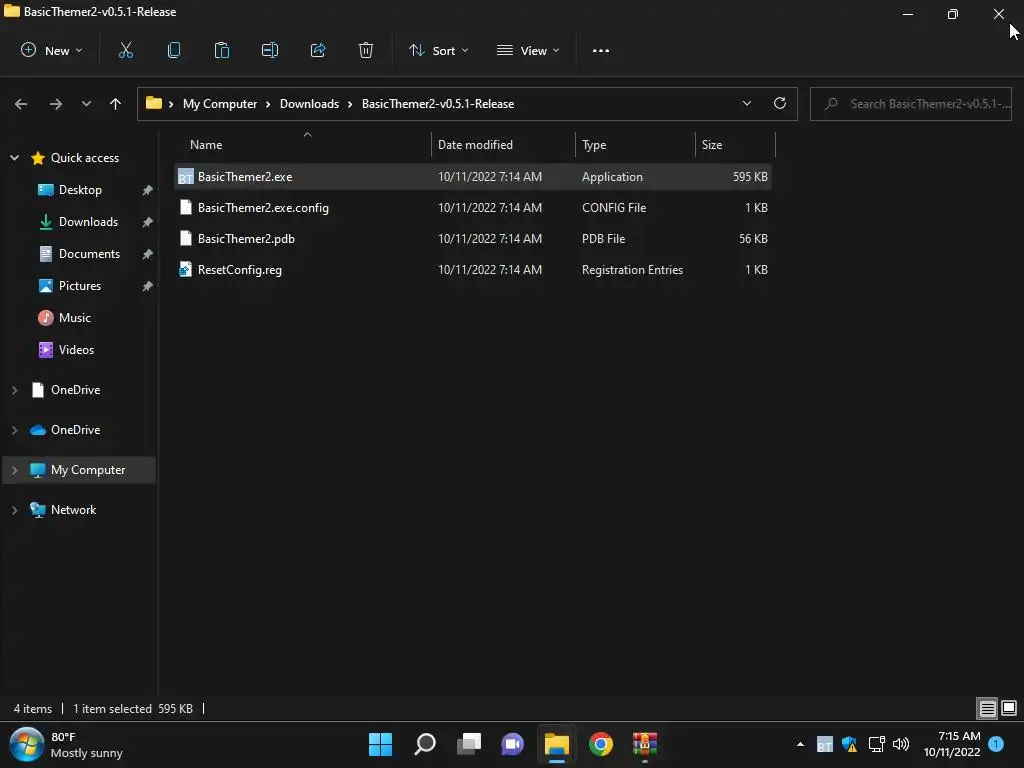Collapse the Quick access tree
The image size is (1024, 768).
14,157
